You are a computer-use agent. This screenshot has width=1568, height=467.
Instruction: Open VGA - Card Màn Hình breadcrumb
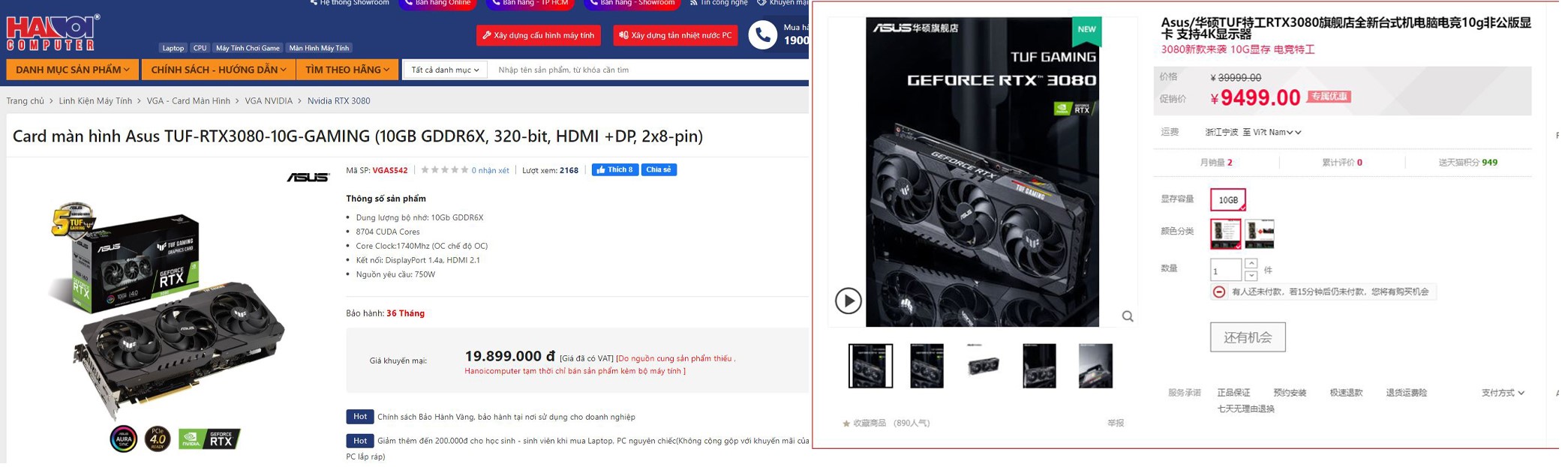coord(189,101)
